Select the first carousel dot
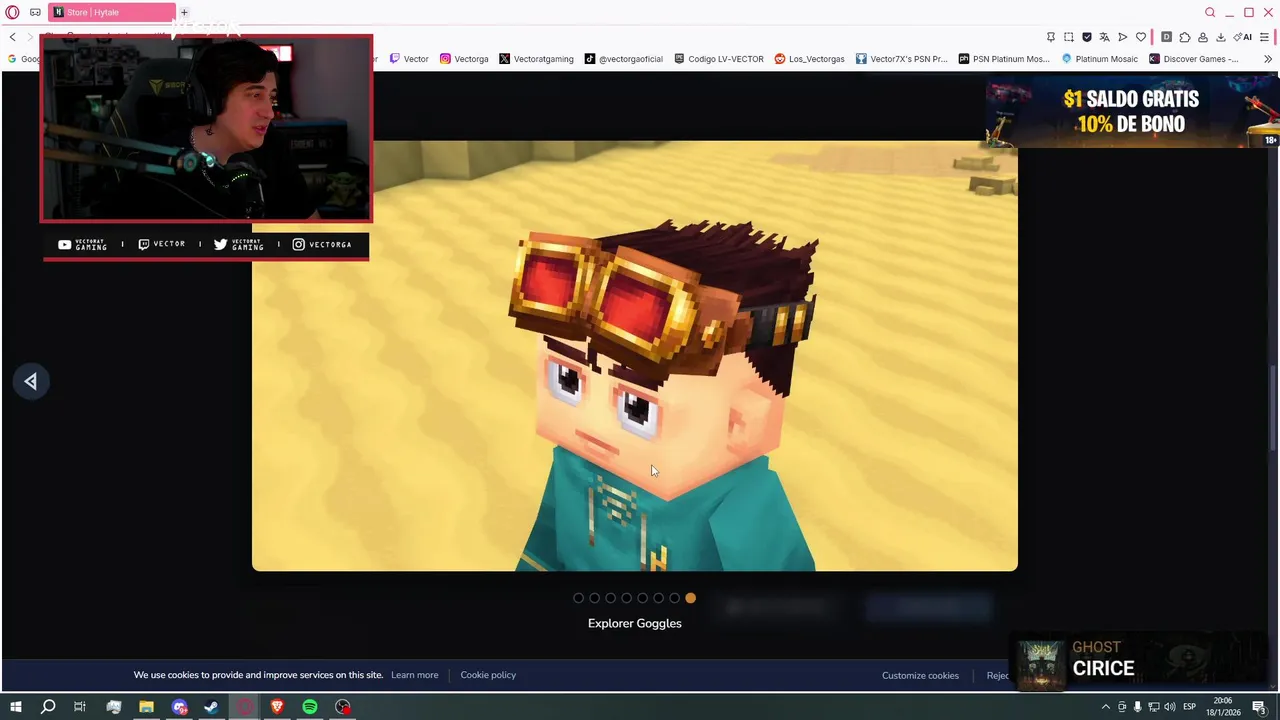Image resolution: width=1280 pixels, height=720 pixels. pyautogui.click(x=578, y=598)
